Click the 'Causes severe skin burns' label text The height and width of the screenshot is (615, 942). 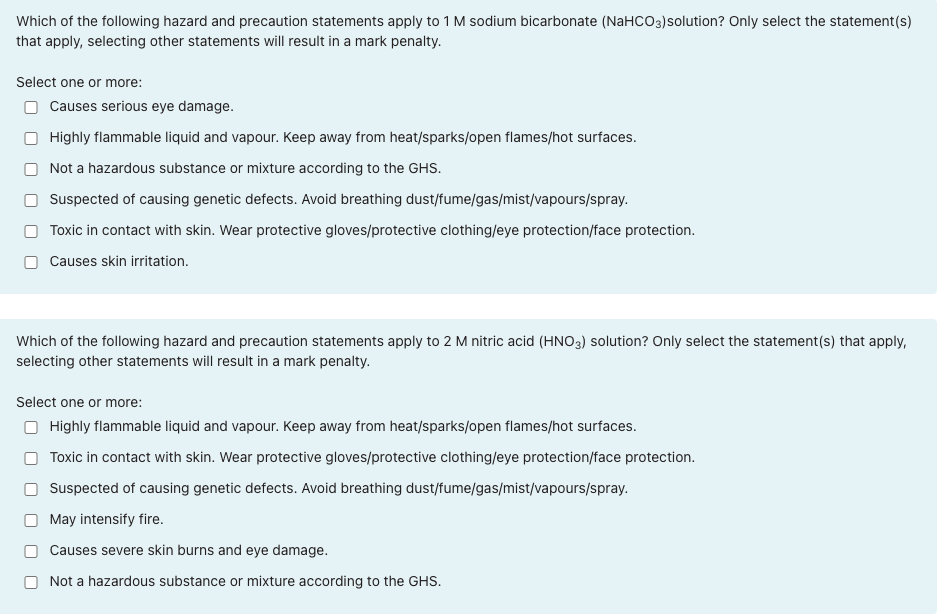(x=189, y=550)
